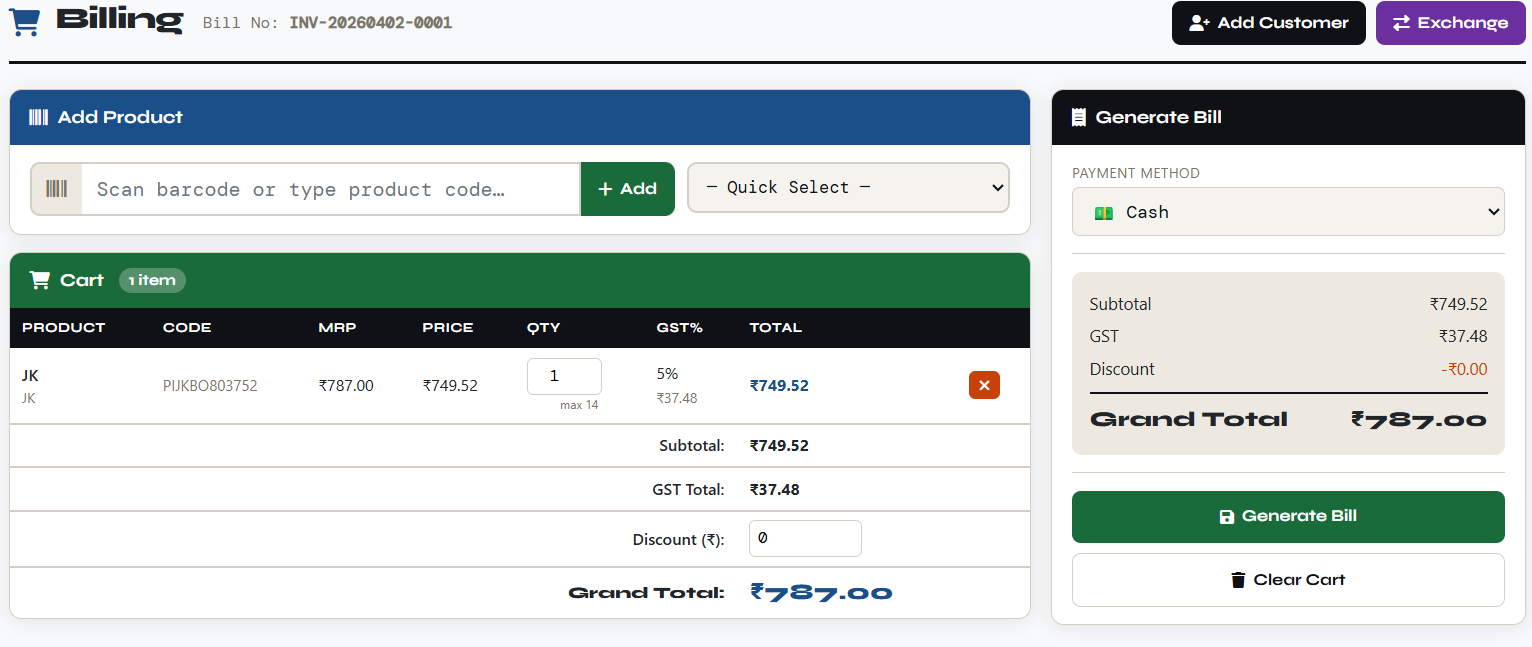Click the cash bill icon in payment selector
This screenshot has width=1532, height=647.
tap(1103, 211)
